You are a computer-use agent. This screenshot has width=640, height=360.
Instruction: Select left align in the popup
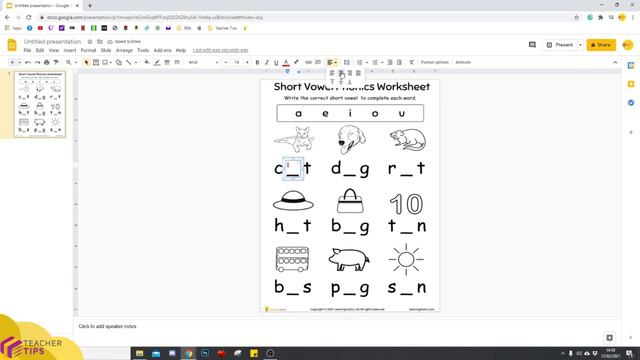(332, 73)
